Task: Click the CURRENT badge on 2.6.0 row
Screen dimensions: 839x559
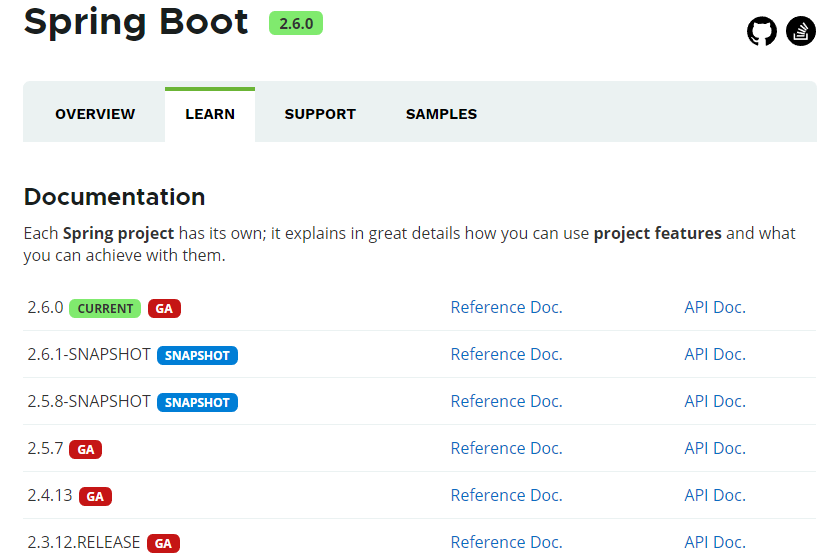Action: tap(105, 309)
